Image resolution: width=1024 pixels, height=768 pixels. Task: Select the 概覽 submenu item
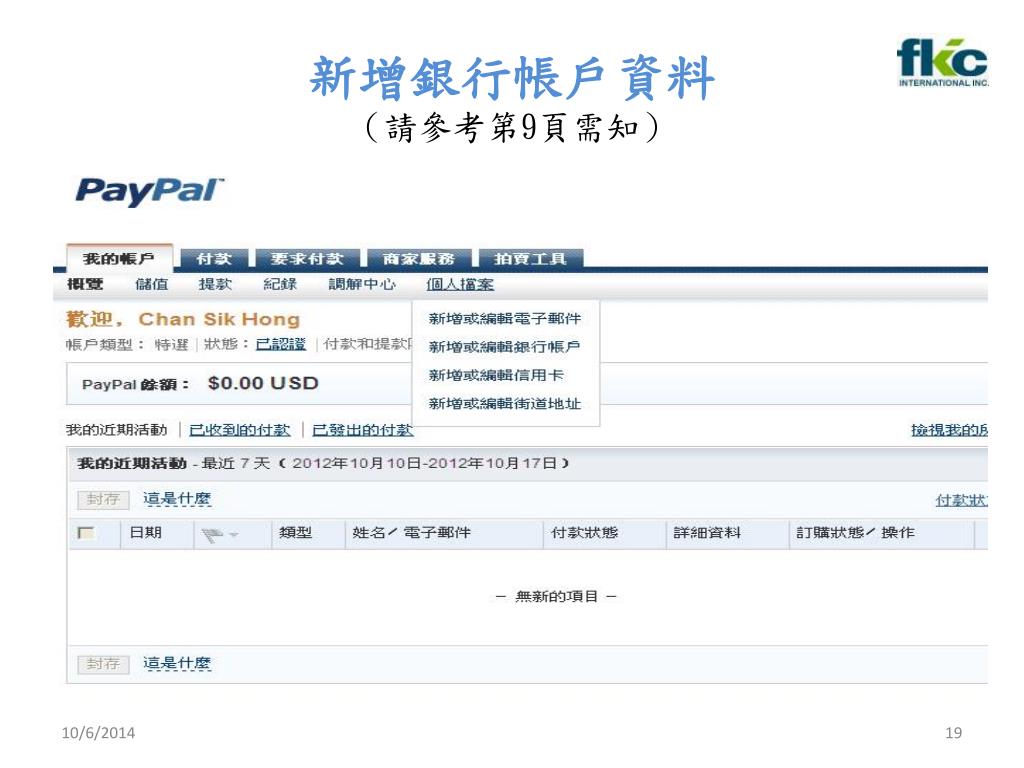pos(85,284)
